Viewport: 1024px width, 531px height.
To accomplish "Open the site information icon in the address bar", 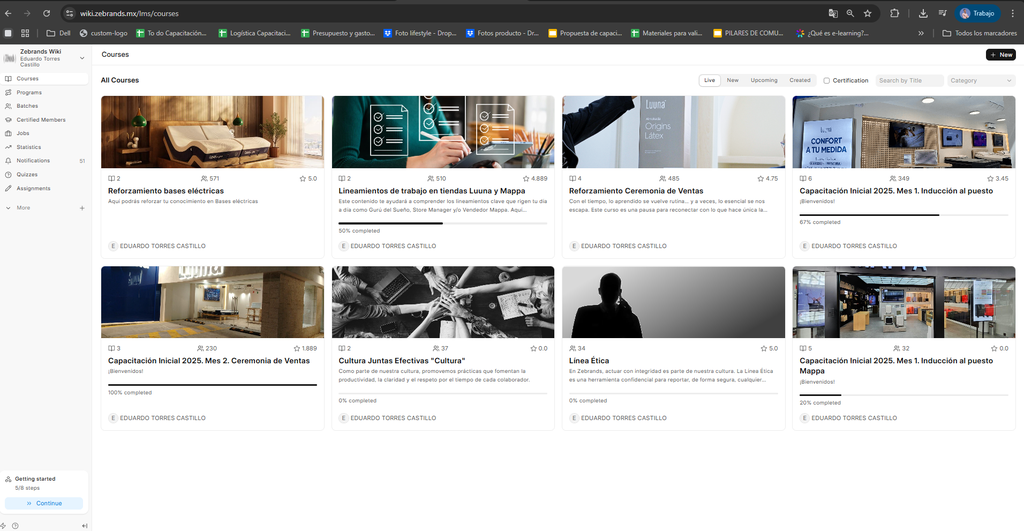I will pyautogui.click(x=69, y=13).
